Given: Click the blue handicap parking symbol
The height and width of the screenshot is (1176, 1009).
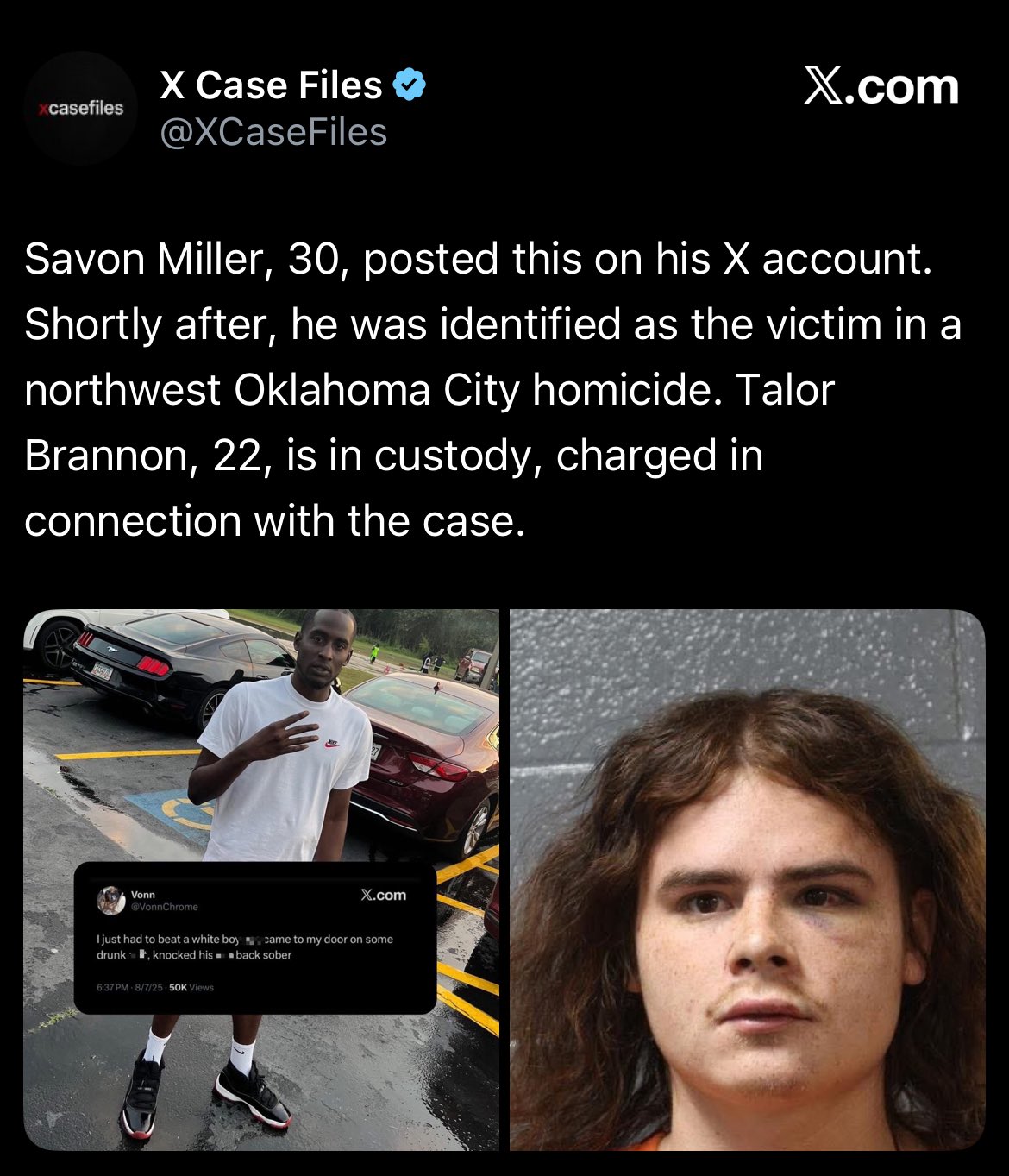Looking at the screenshot, I should 171,813.
